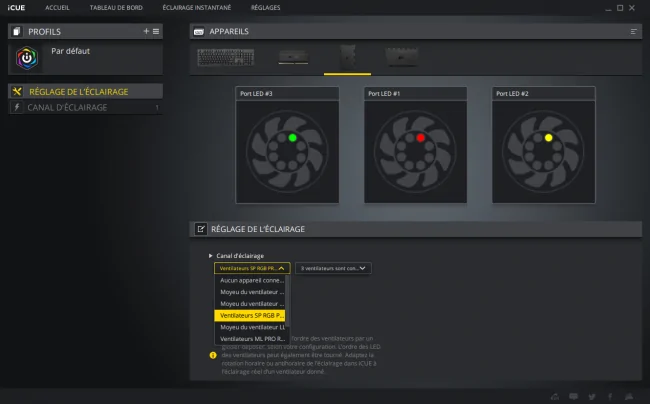650x404 pixels.
Task: Choose Ventilateurs ML PRO RGB option
Action: (x=250, y=339)
